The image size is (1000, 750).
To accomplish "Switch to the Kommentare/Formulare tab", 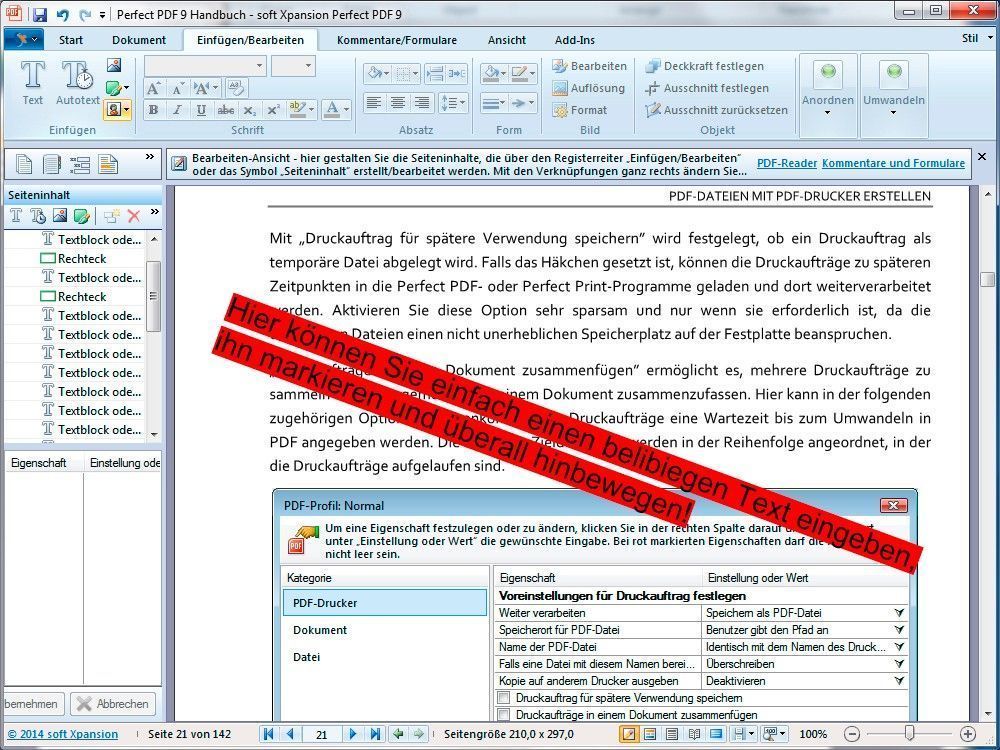I will click(x=397, y=40).
